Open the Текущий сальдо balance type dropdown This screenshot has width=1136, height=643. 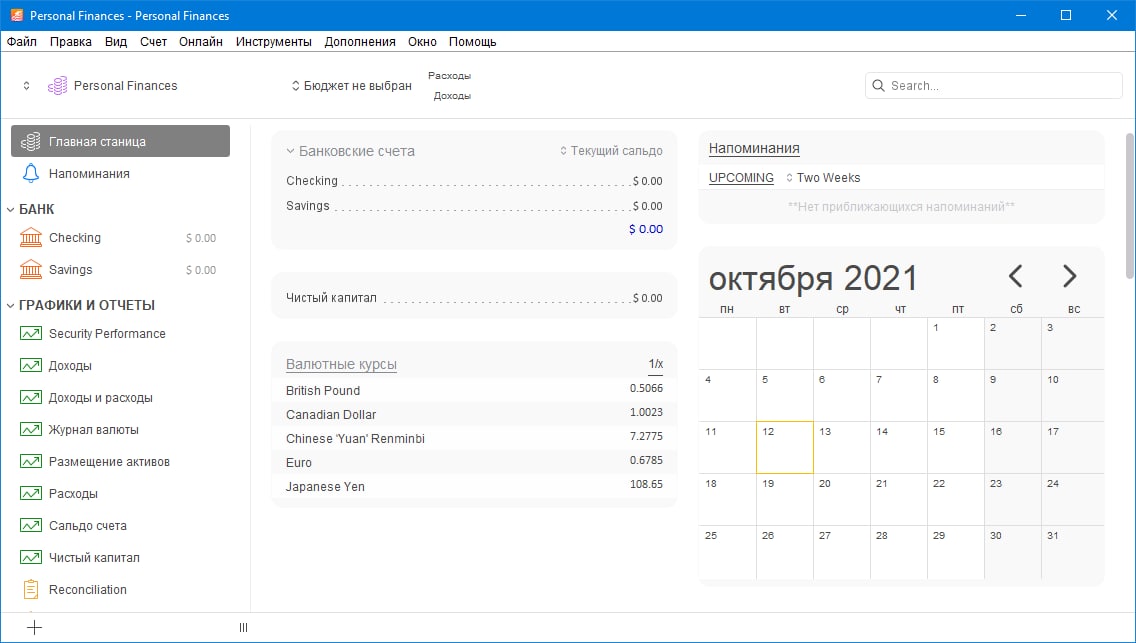(x=611, y=151)
